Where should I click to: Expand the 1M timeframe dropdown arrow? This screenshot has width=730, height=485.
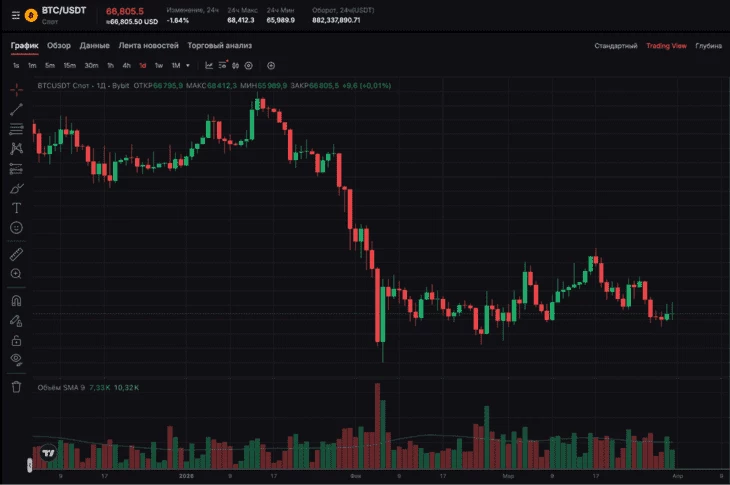point(189,65)
